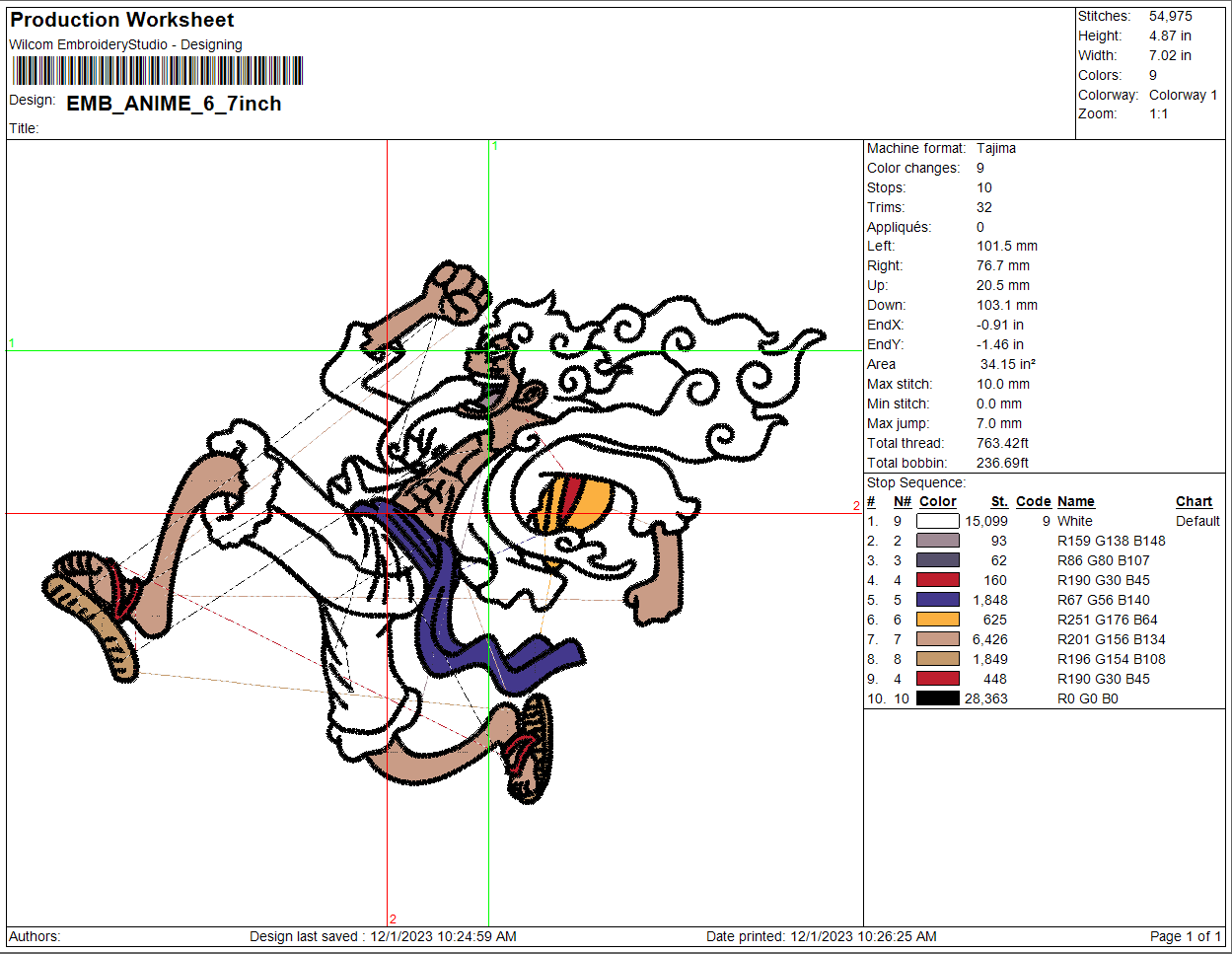Screen dimensions: 1232x954
Task: Click the underlined Code column header
Action: pyautogui.click(x=1033, y=501)
